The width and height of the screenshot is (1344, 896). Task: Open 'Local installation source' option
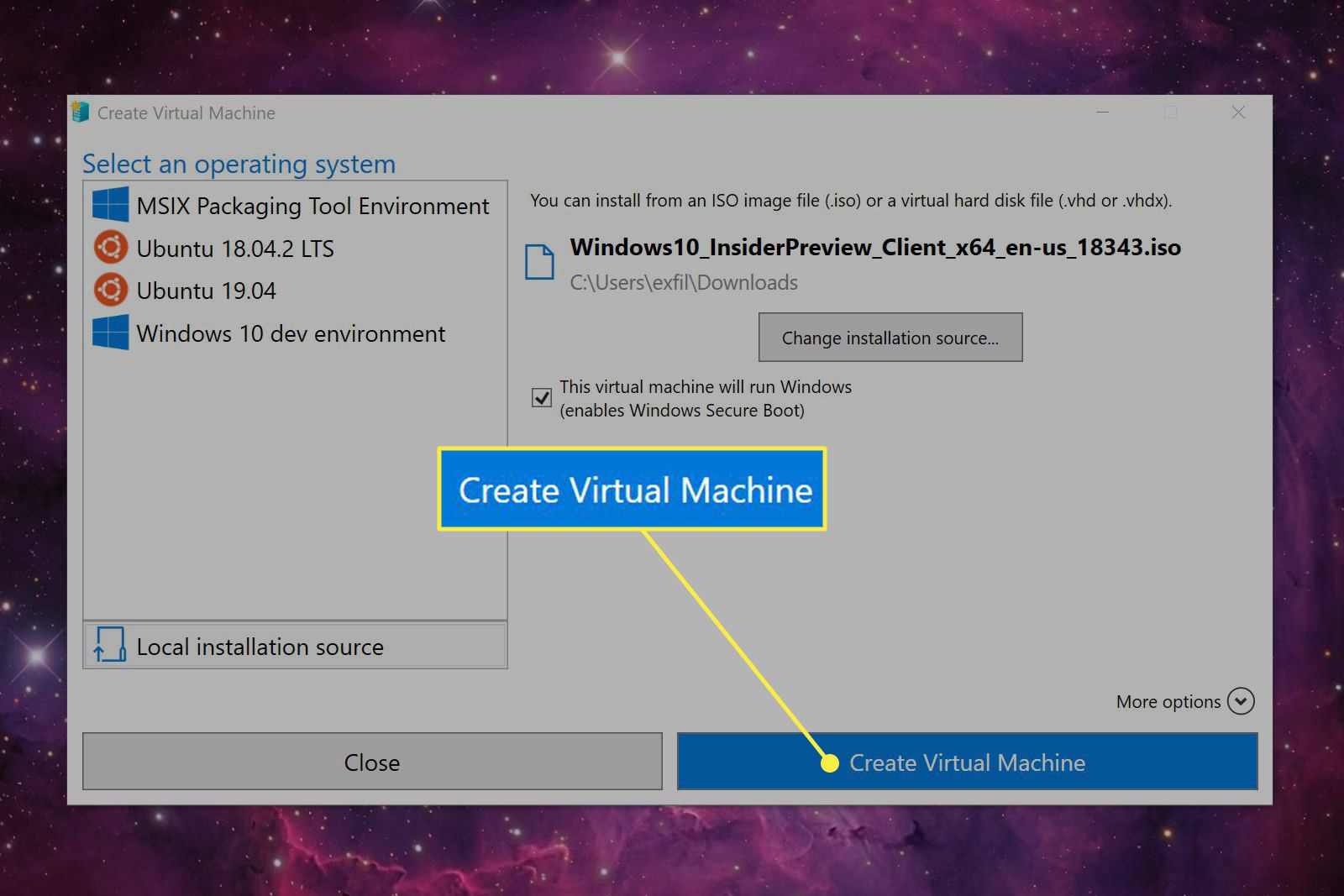click(x=260, y=647)
